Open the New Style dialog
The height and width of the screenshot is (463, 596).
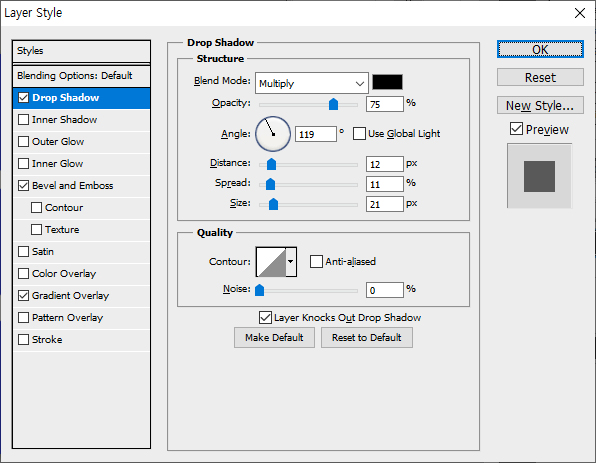point(540,105)
